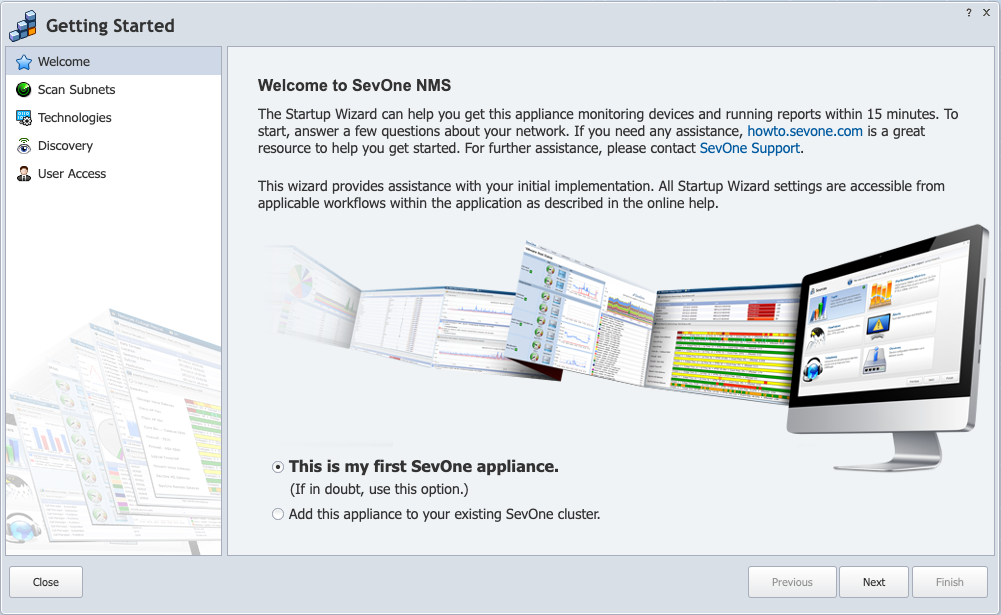Open the User Access step
This screenshot has width=1001, height=615.
(114, 174)
